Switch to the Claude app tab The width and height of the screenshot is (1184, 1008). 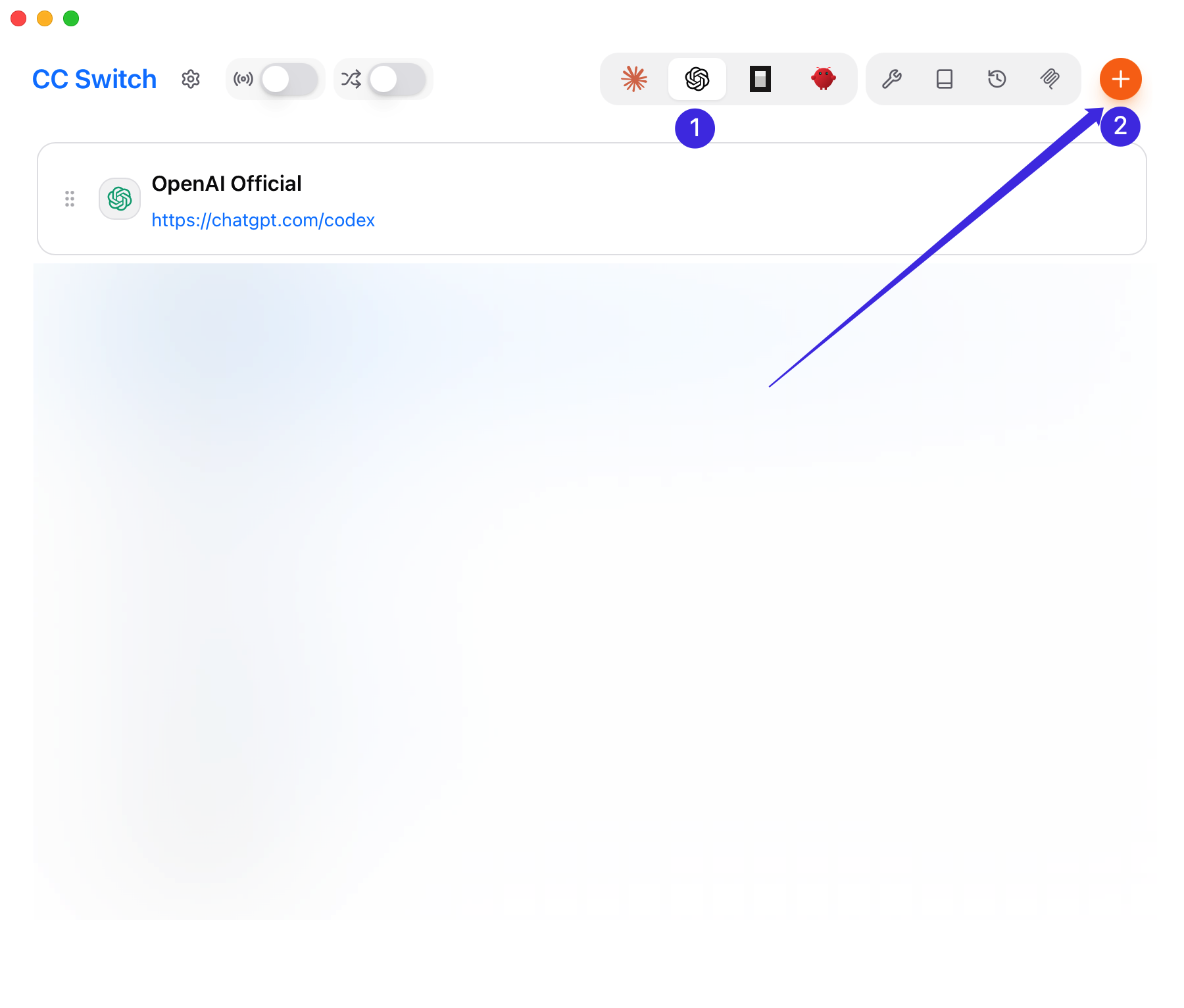point(634,79)
